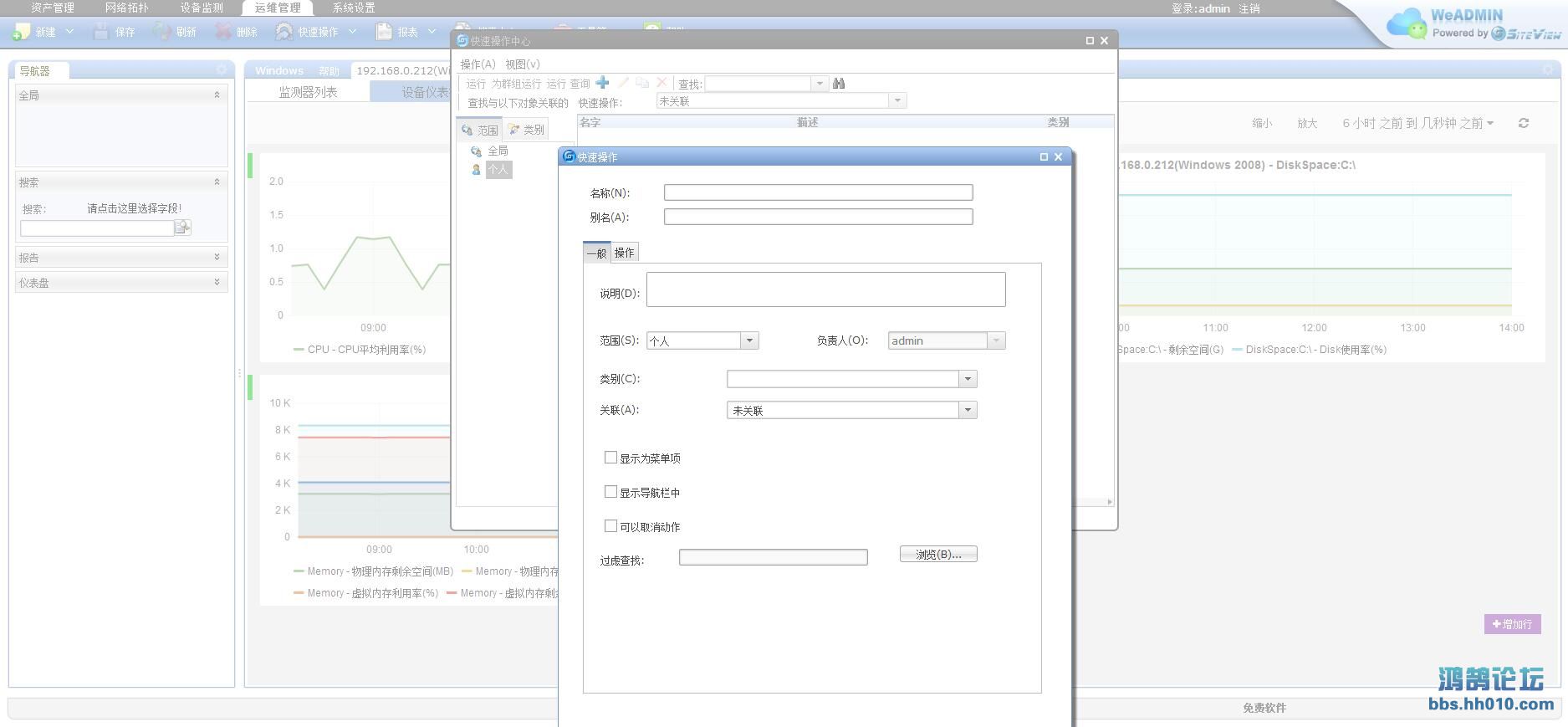Image resolution: width=1568 pixels, height=727 pixels.
Task: Click the gear icon in 导航器 panel header
Action: (x=222, y=70)
